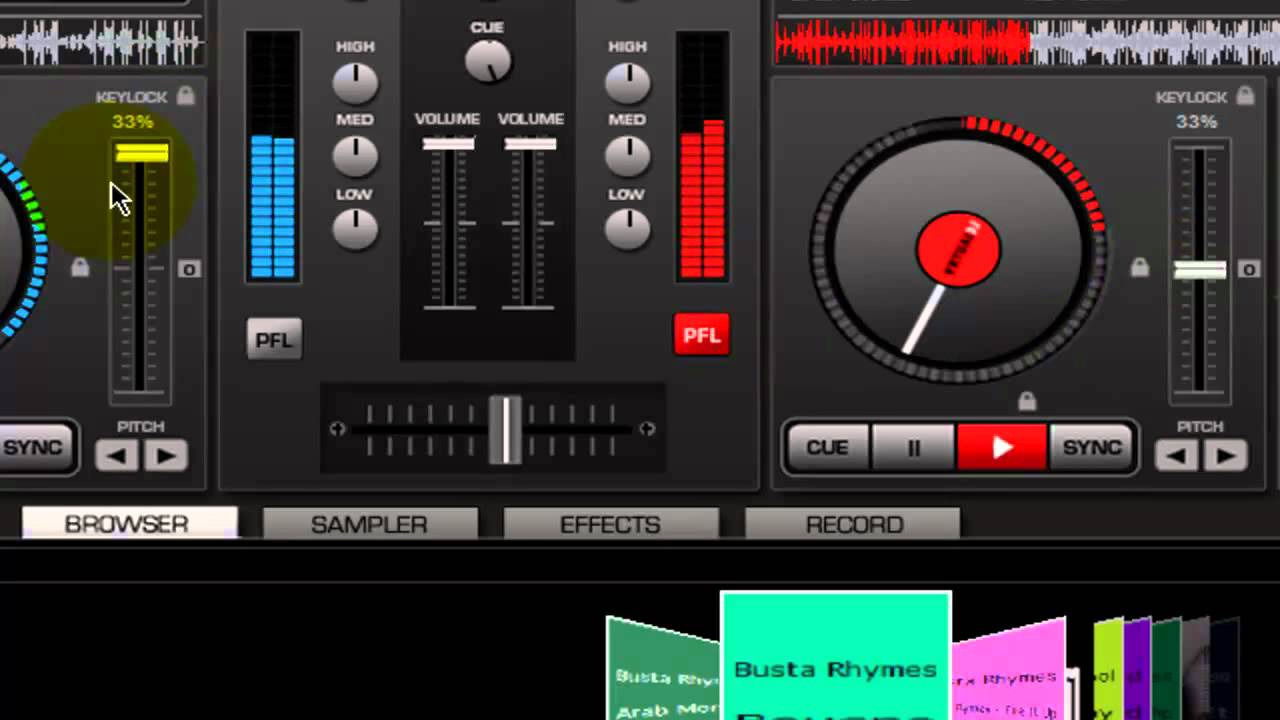Click the right deck pitch reset 0 button

pyautogui.click(x=1248, y=269)
